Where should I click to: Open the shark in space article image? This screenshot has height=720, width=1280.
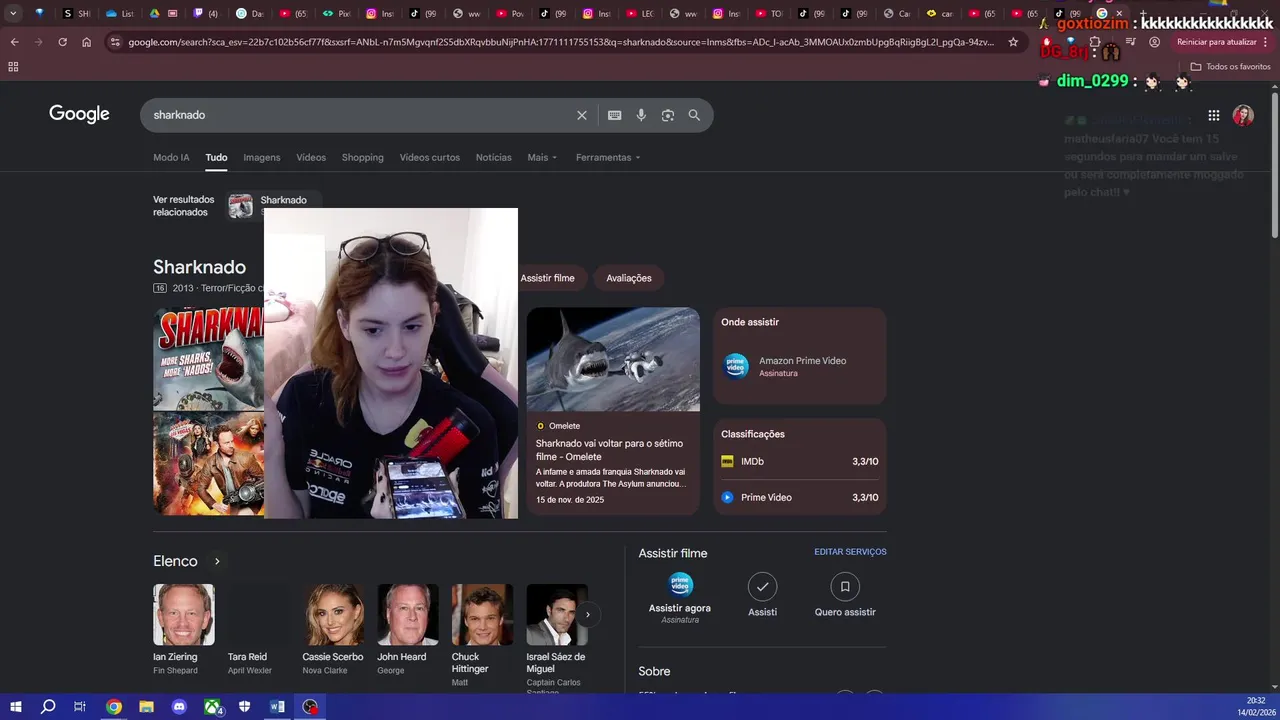click(613, 359)
